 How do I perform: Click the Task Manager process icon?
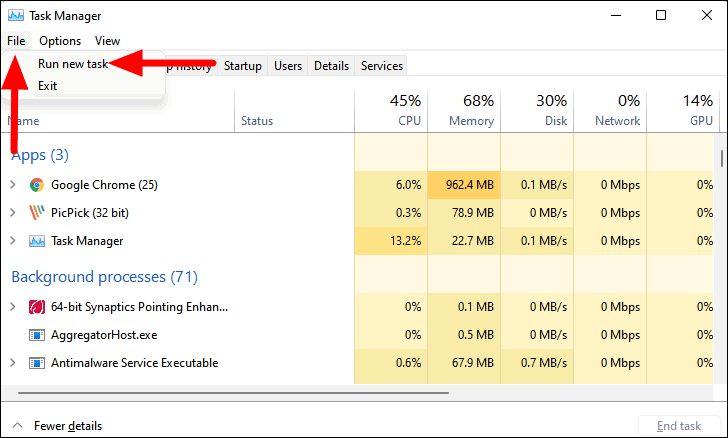(x=37, y=241)
